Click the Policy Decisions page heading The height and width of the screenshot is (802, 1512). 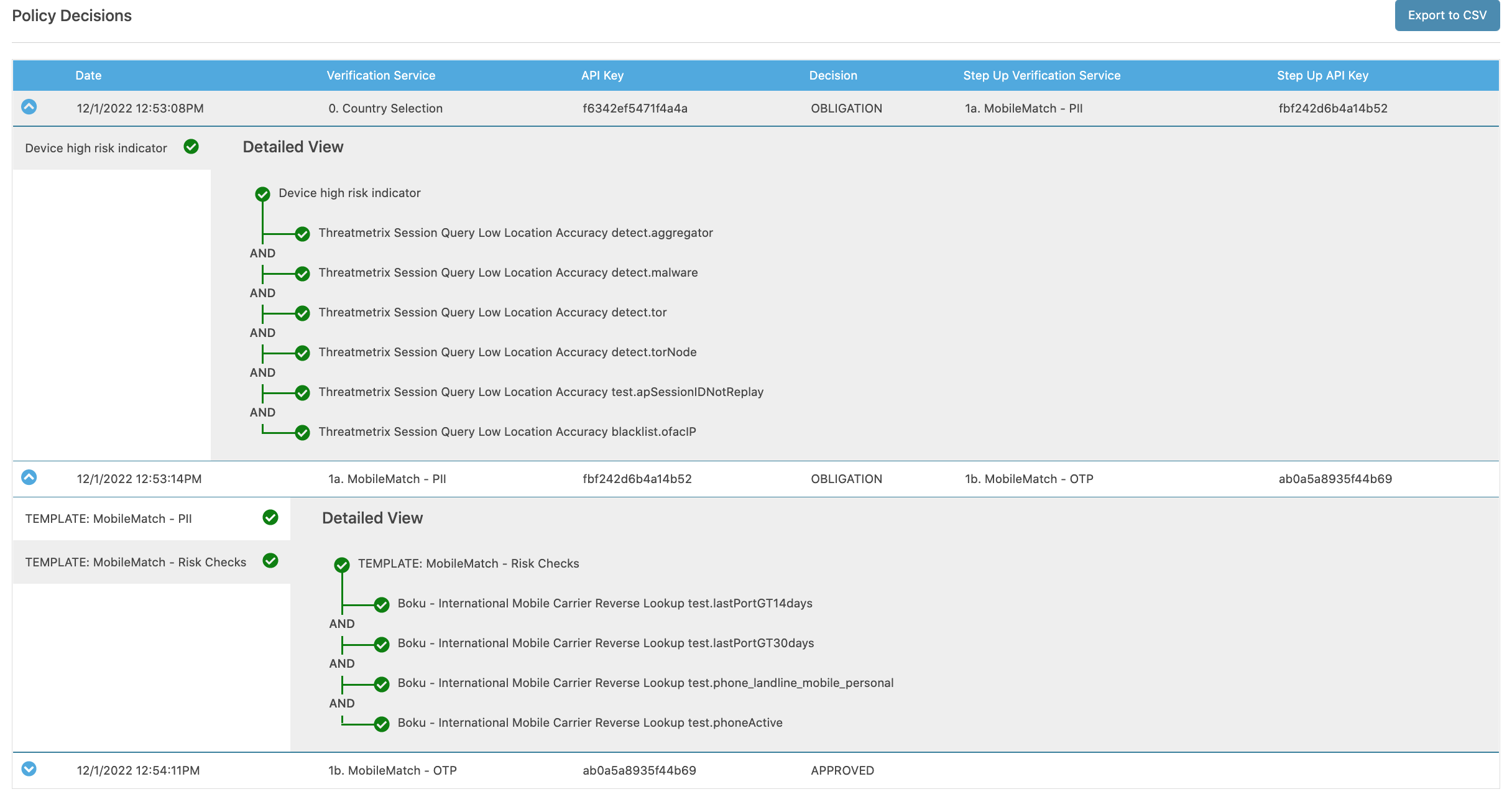pyautogui.click(x=71, y=16)
